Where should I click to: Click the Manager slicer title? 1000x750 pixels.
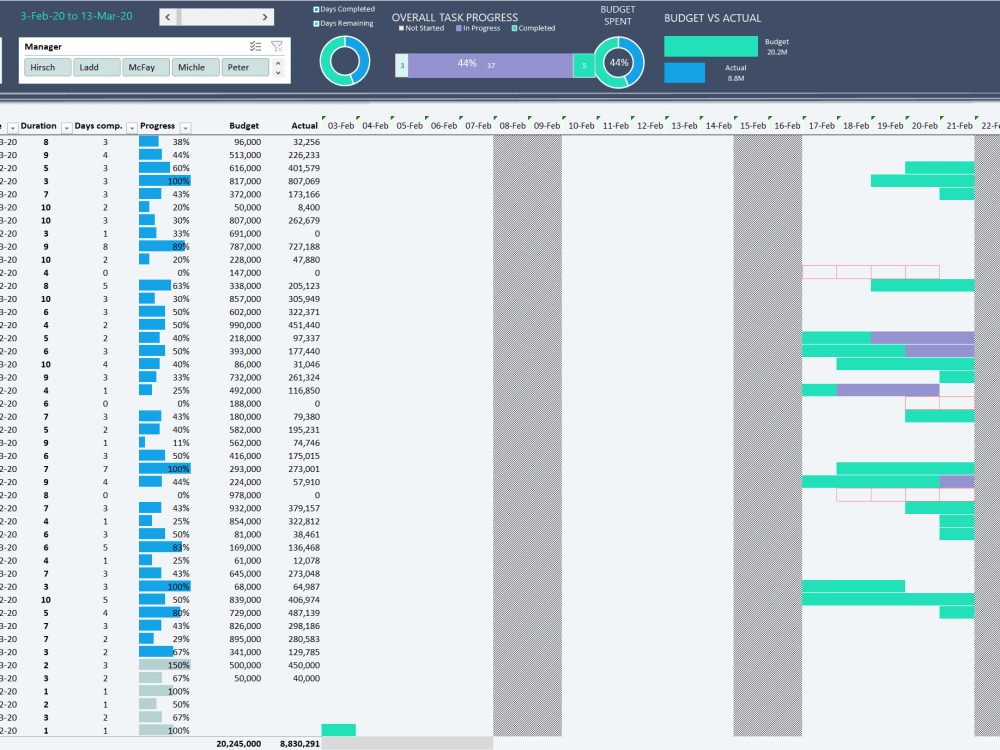43,47
